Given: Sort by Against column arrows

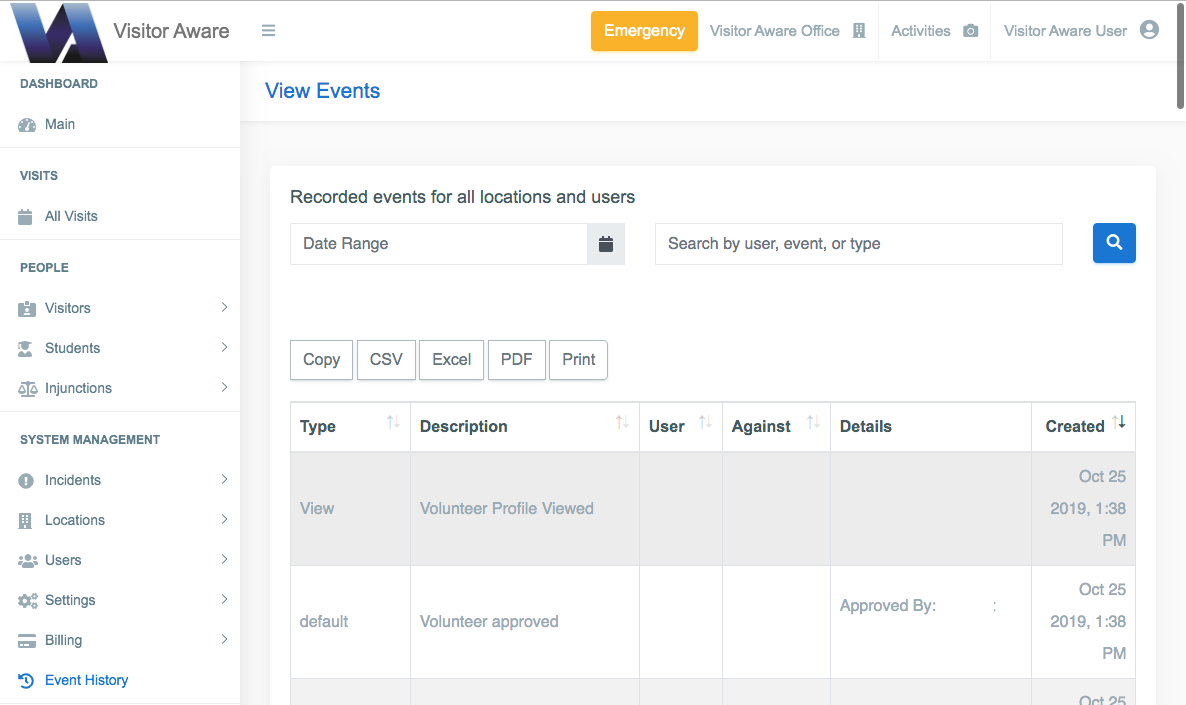Looking at the screenshot, I should click(x=813, y=422).
